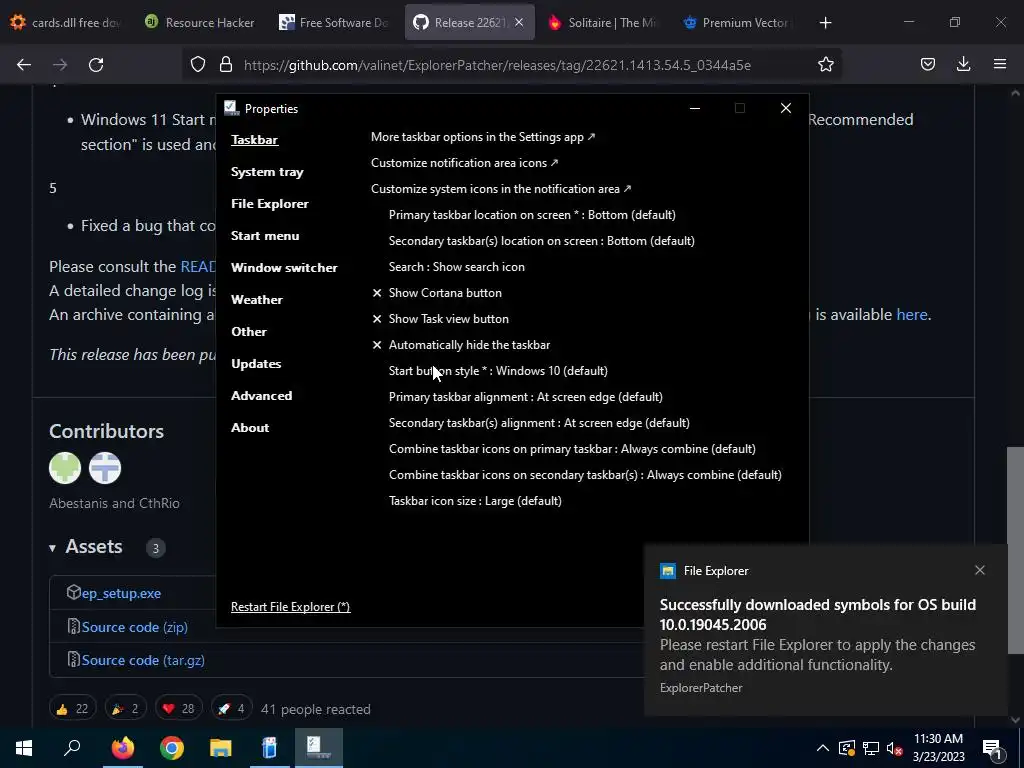1024x768 pixels.
Task: Select the Window switcher section
Action: 284,268
